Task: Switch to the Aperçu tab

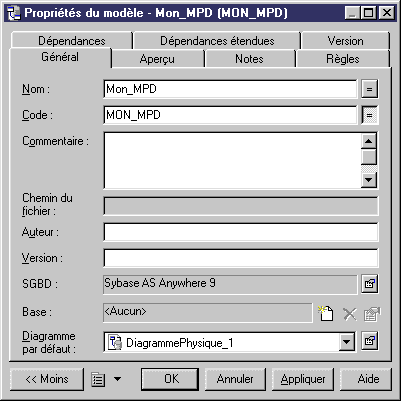Action: pyautogui.click(x=157, y=59)
